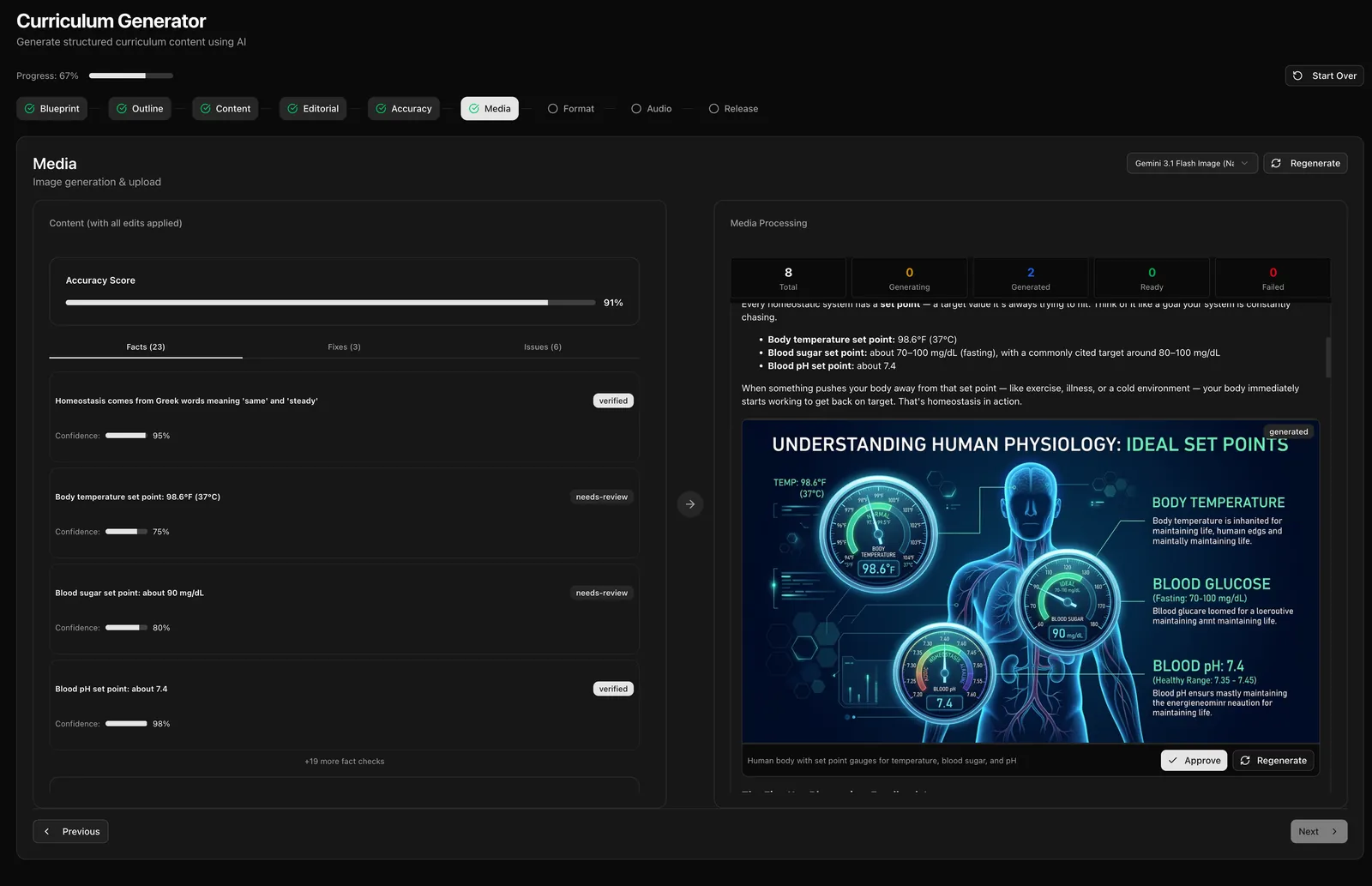Click the Editorial step check icon

(x=293, y=109)
